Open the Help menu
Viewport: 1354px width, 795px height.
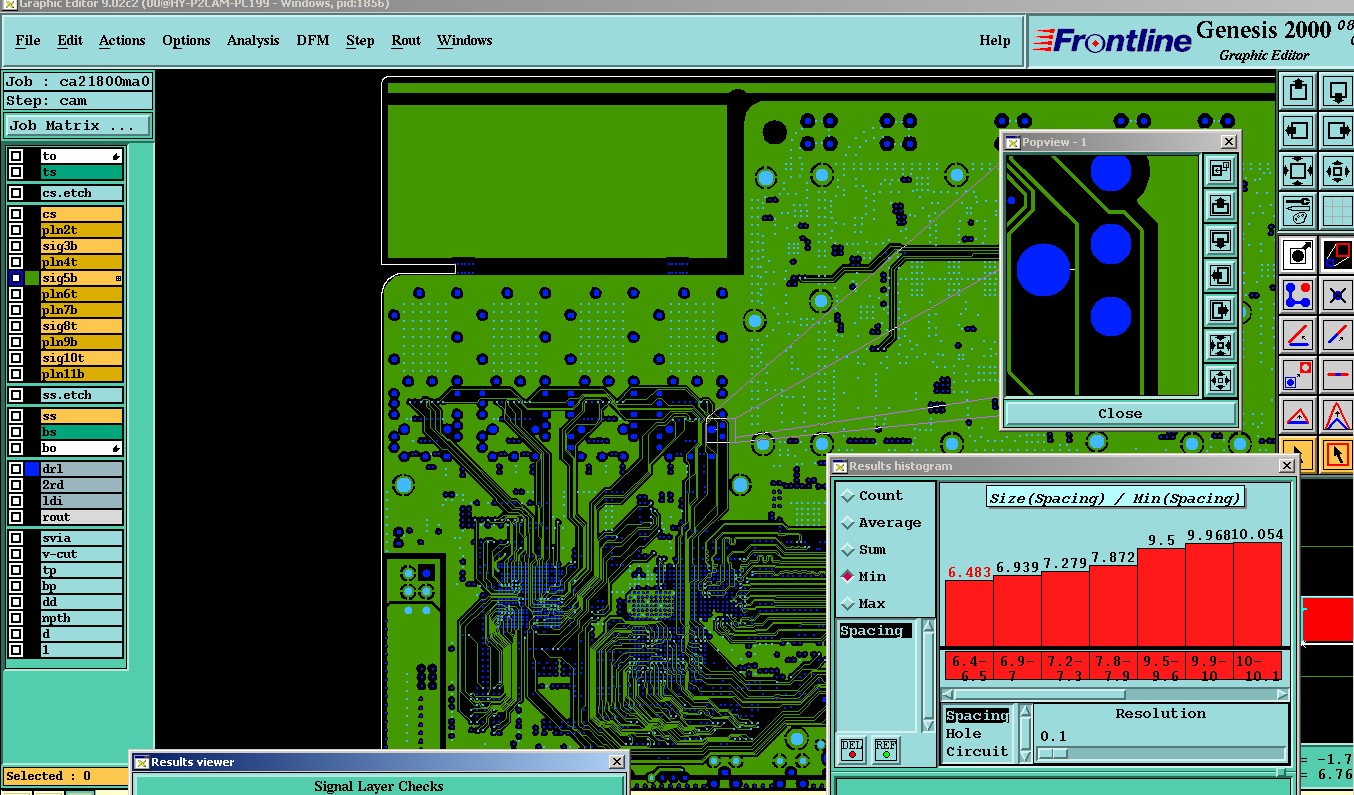[995, 40]
